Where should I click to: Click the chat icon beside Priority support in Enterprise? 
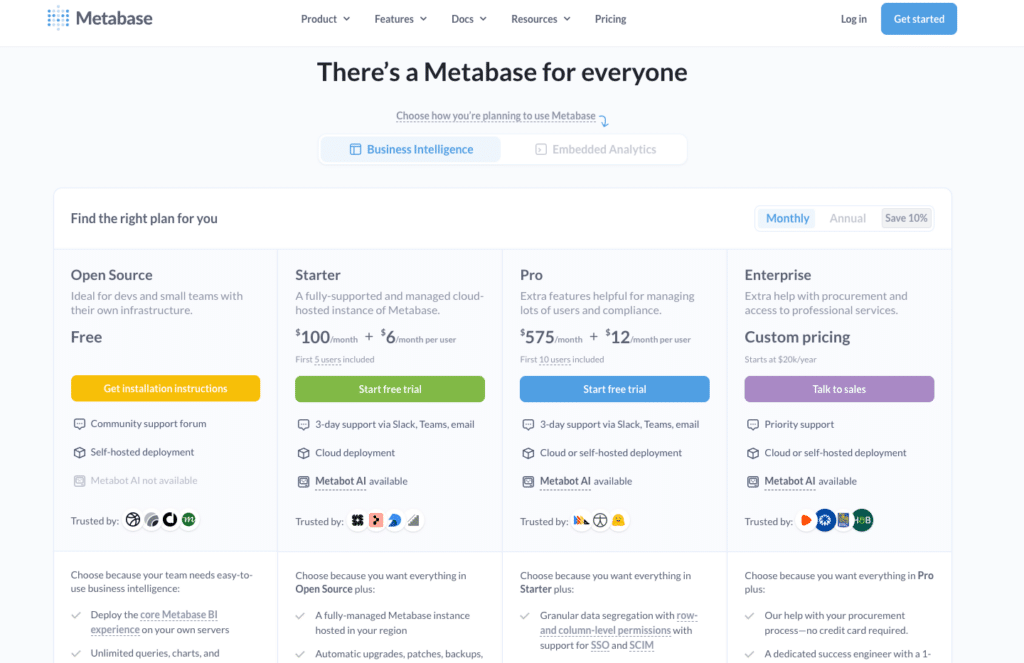753,424
